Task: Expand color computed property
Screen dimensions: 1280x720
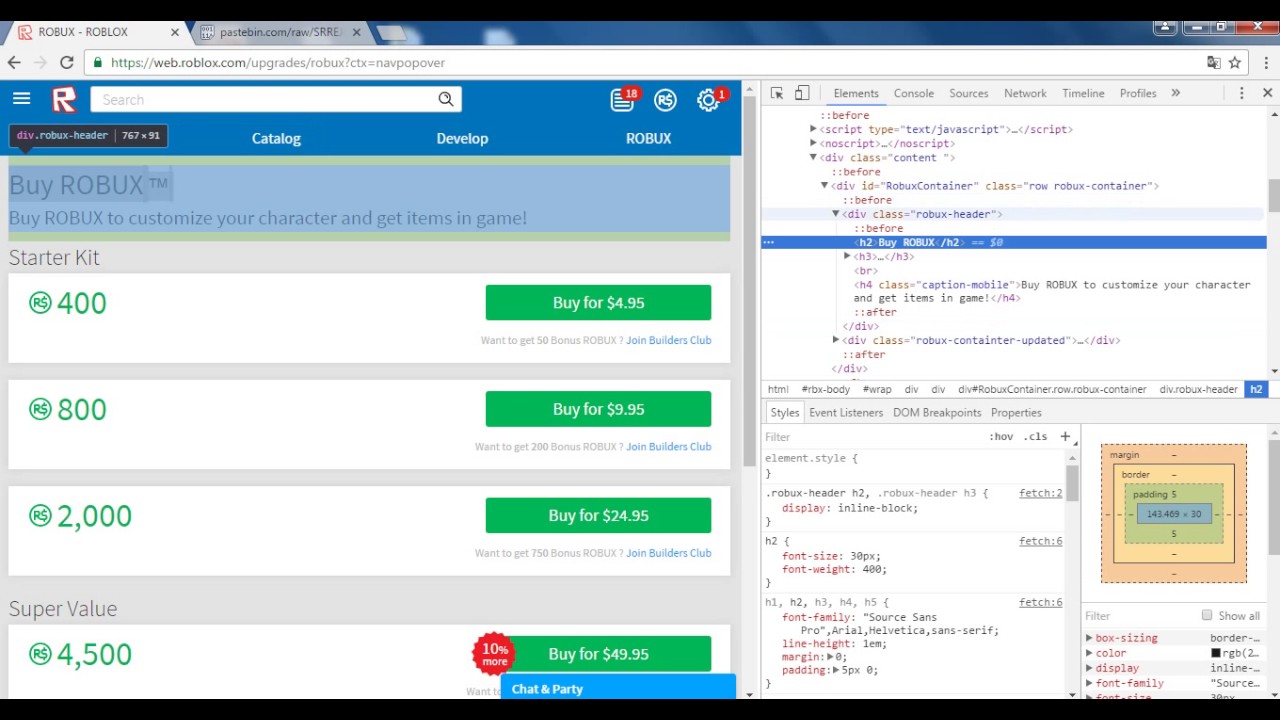Action: coord(1089,653)
